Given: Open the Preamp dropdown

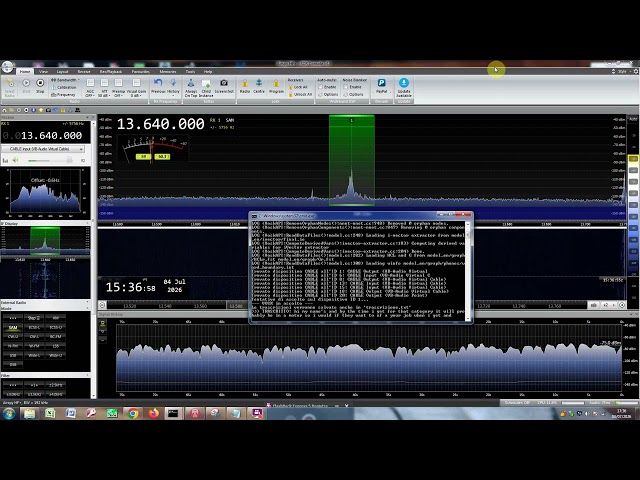Looking at the screenshot, I should 118,87.
